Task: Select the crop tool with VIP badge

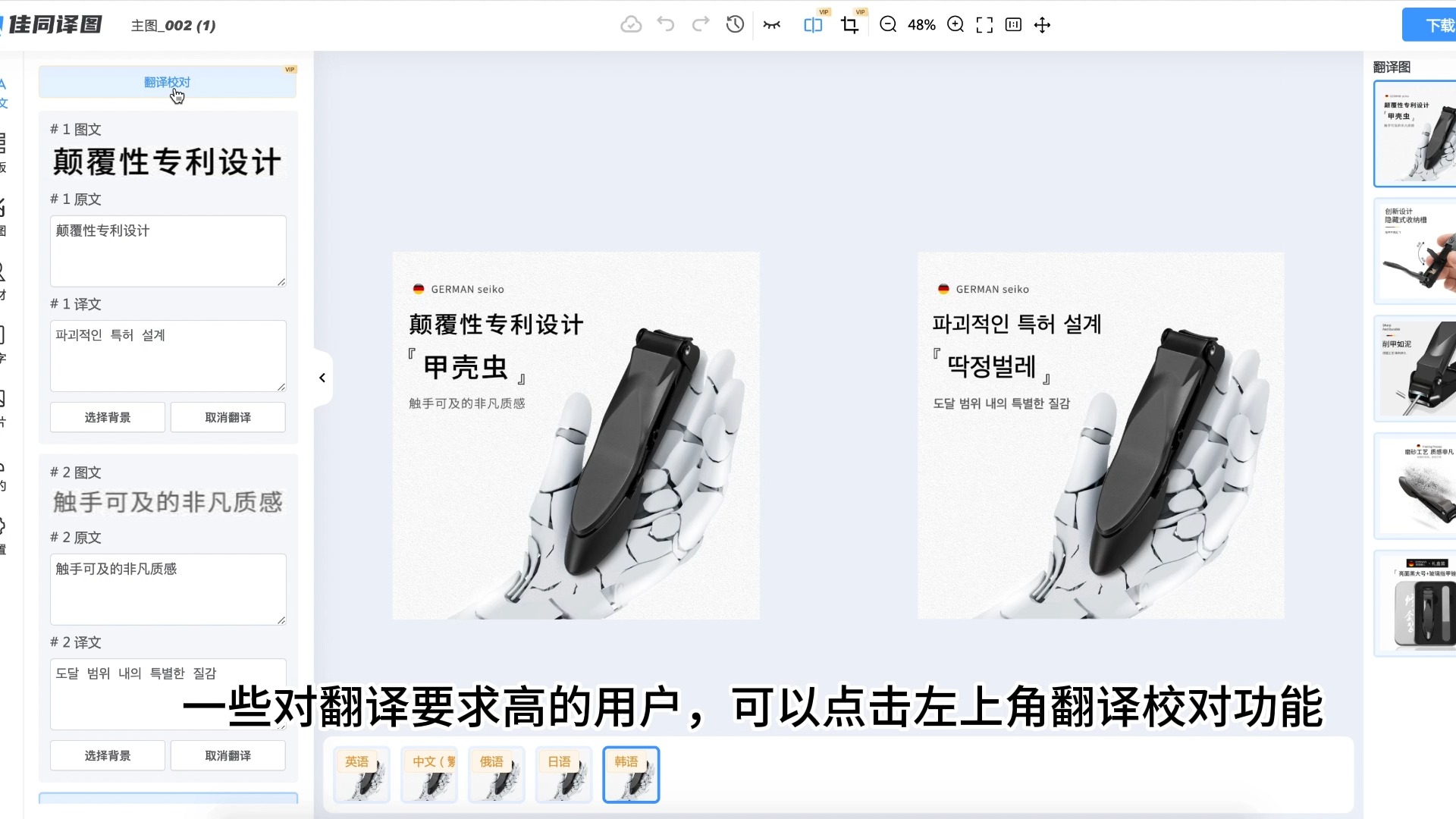Action: tap(850, 24)
